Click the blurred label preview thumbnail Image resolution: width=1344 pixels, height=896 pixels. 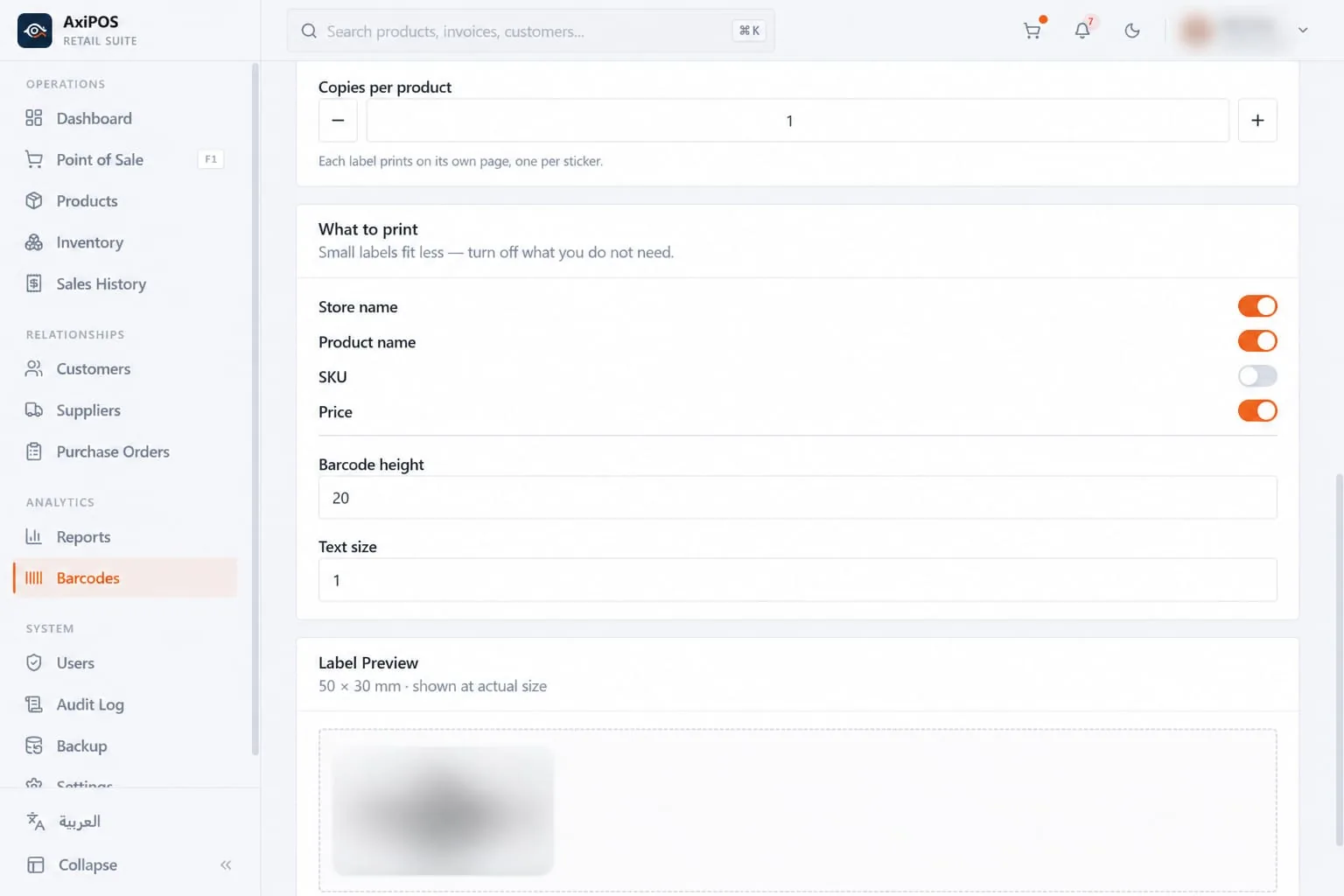point(443,810)
